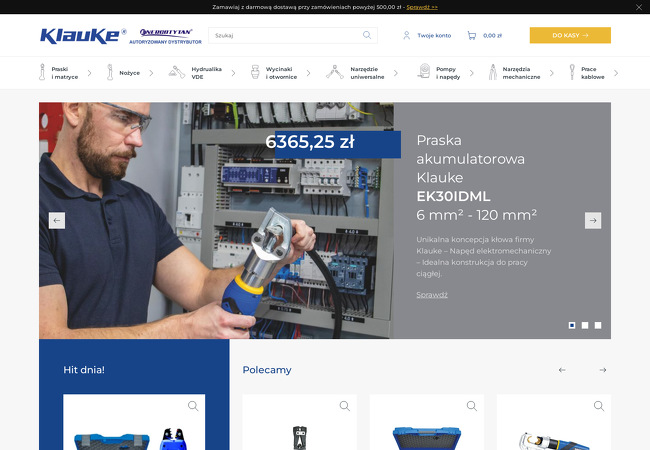Click the Pompy i napędy icon
Image resolution: width=650 pixels, height=450 pixels.
click(x=424, y=71)
